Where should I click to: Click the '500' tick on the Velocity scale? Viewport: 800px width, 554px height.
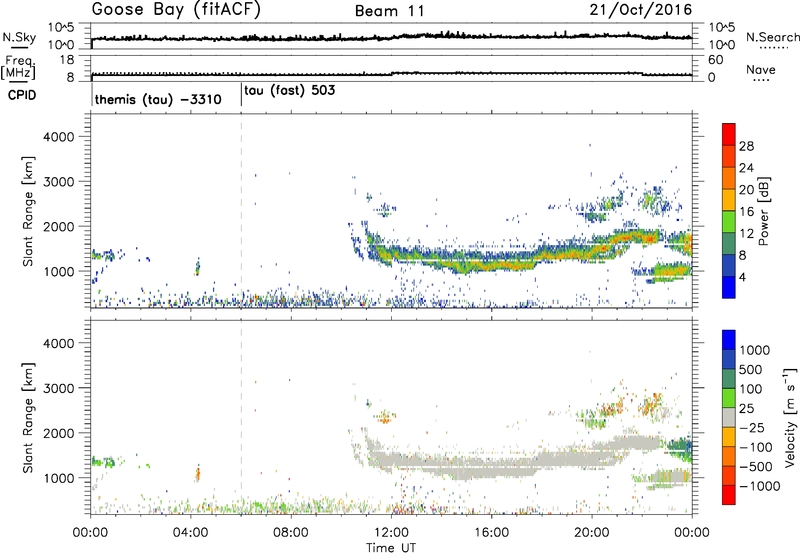[750, 370]
